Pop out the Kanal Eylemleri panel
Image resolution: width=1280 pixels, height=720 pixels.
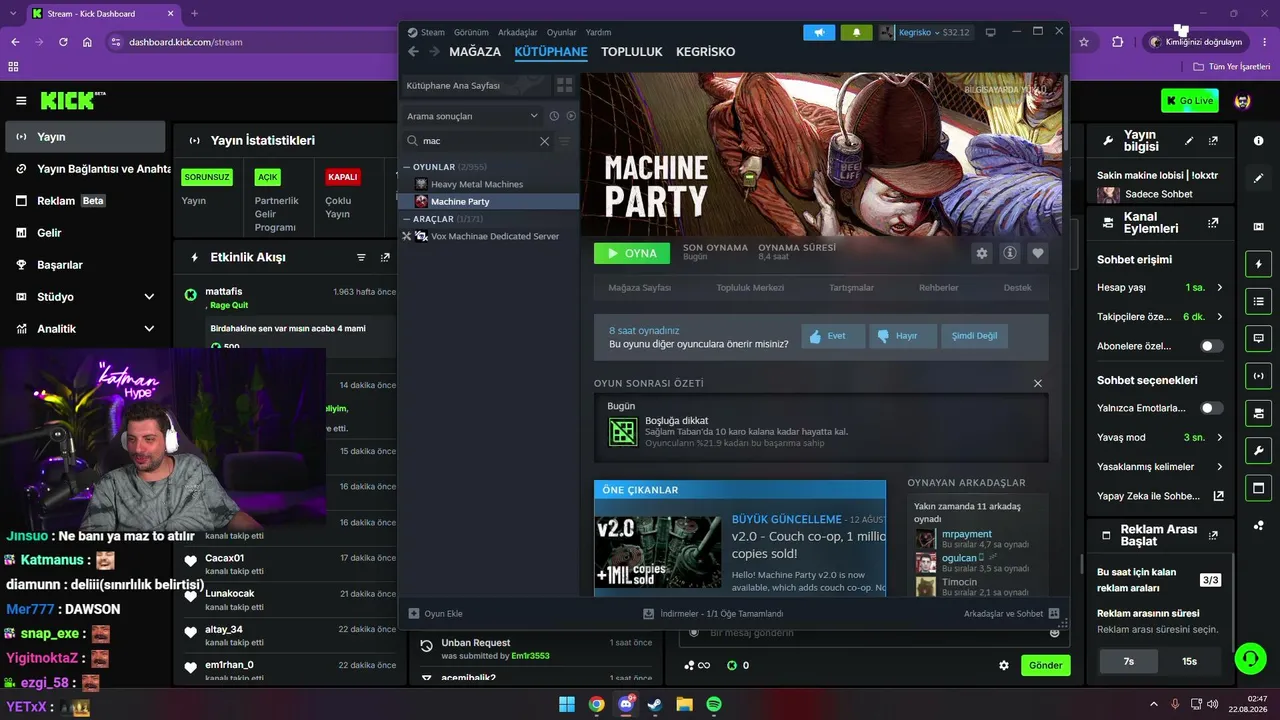[1213, 223]
